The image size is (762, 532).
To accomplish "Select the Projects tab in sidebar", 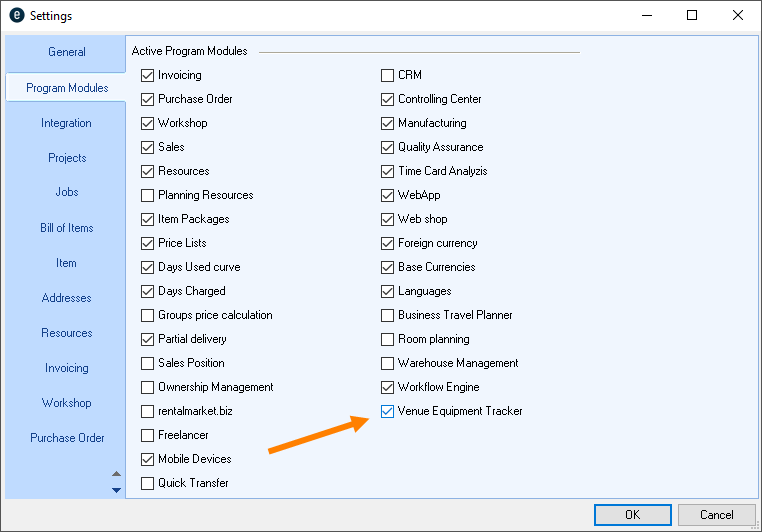I will tap(67, 158).
